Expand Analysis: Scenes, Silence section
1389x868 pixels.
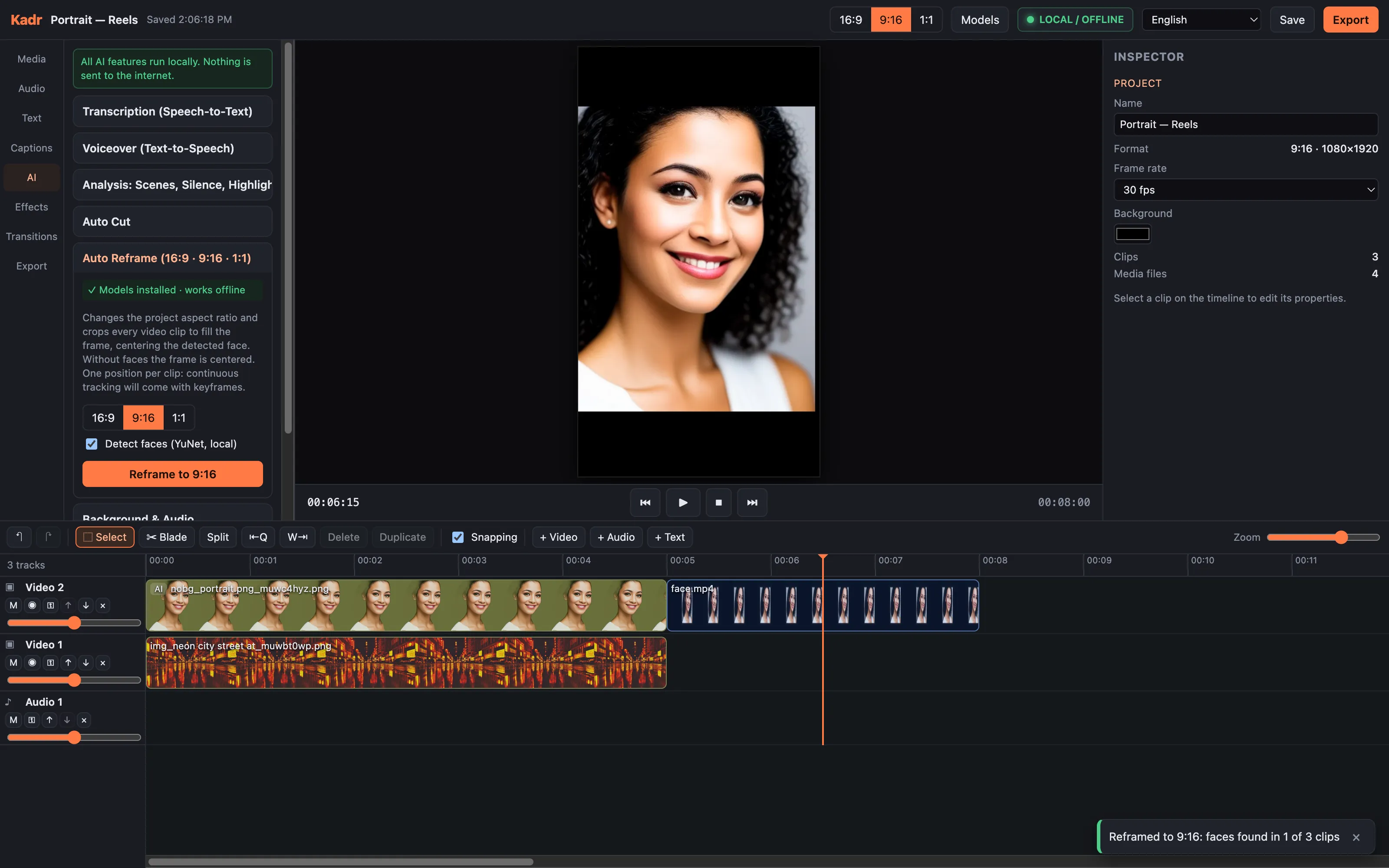click(x=172, y=185)
